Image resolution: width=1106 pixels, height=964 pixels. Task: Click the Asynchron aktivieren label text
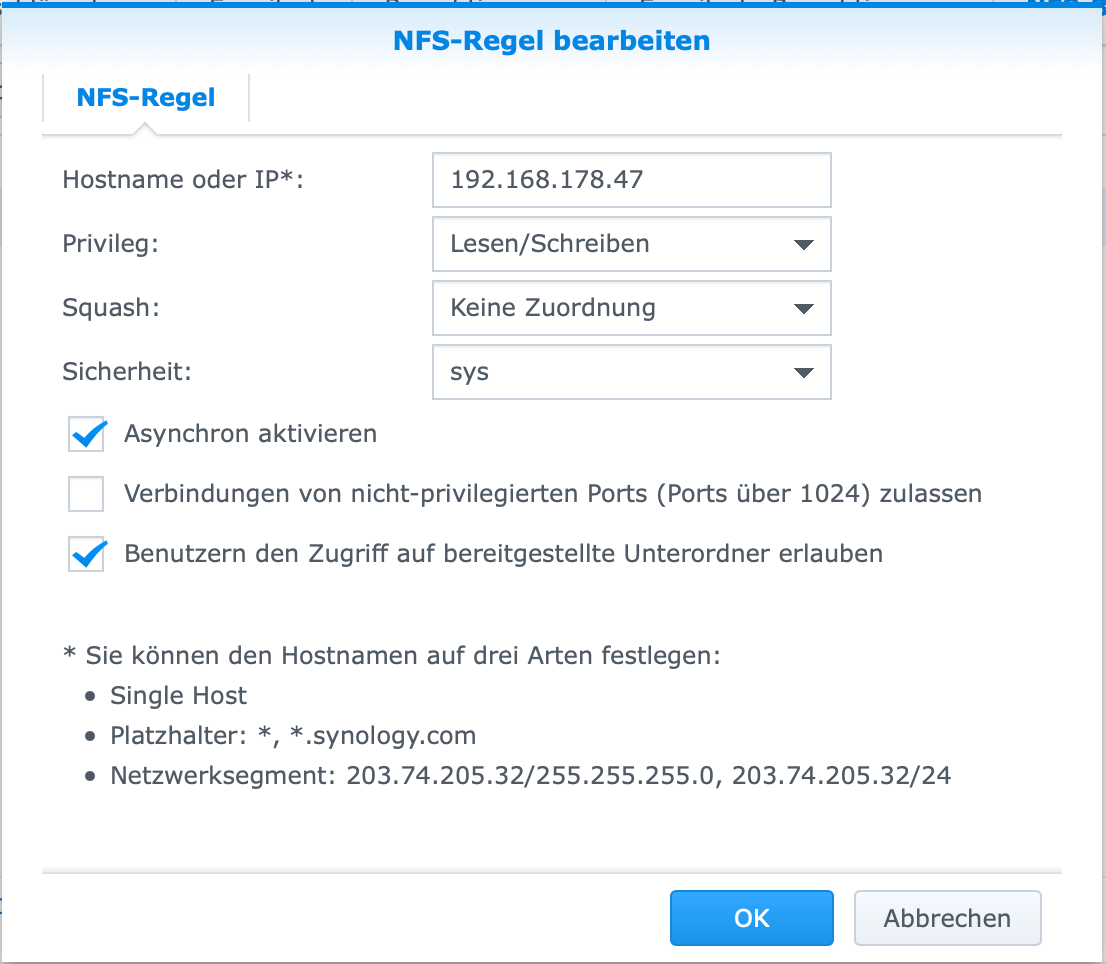[250, 434]
